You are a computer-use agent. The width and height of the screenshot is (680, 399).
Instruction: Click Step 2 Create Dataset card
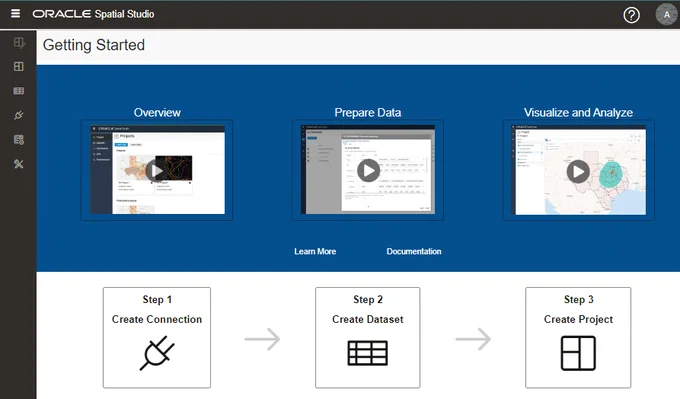coord(368,337)
